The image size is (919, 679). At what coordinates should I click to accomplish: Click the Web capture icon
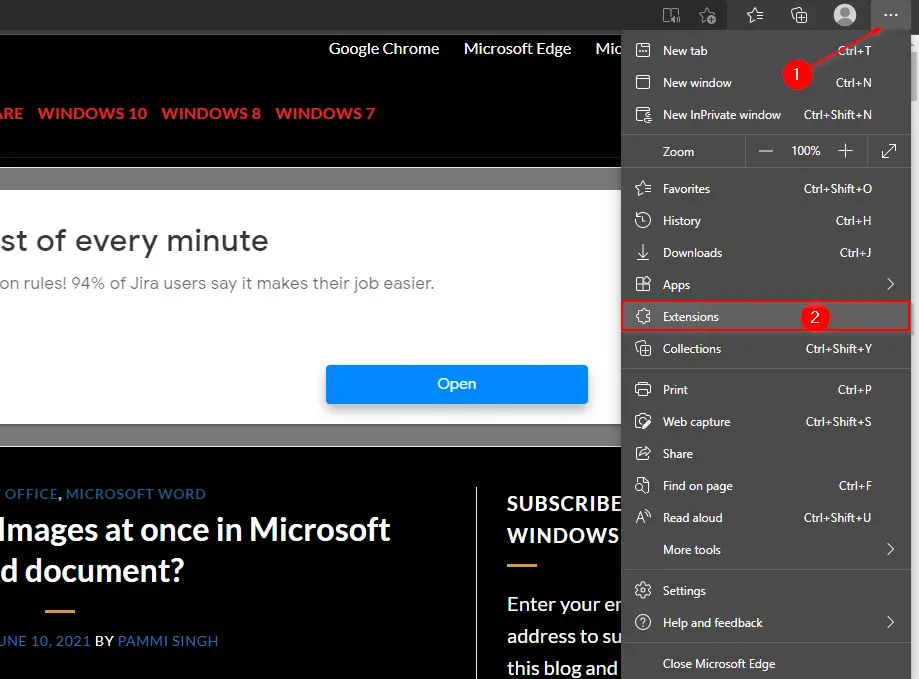pos(643,422)
